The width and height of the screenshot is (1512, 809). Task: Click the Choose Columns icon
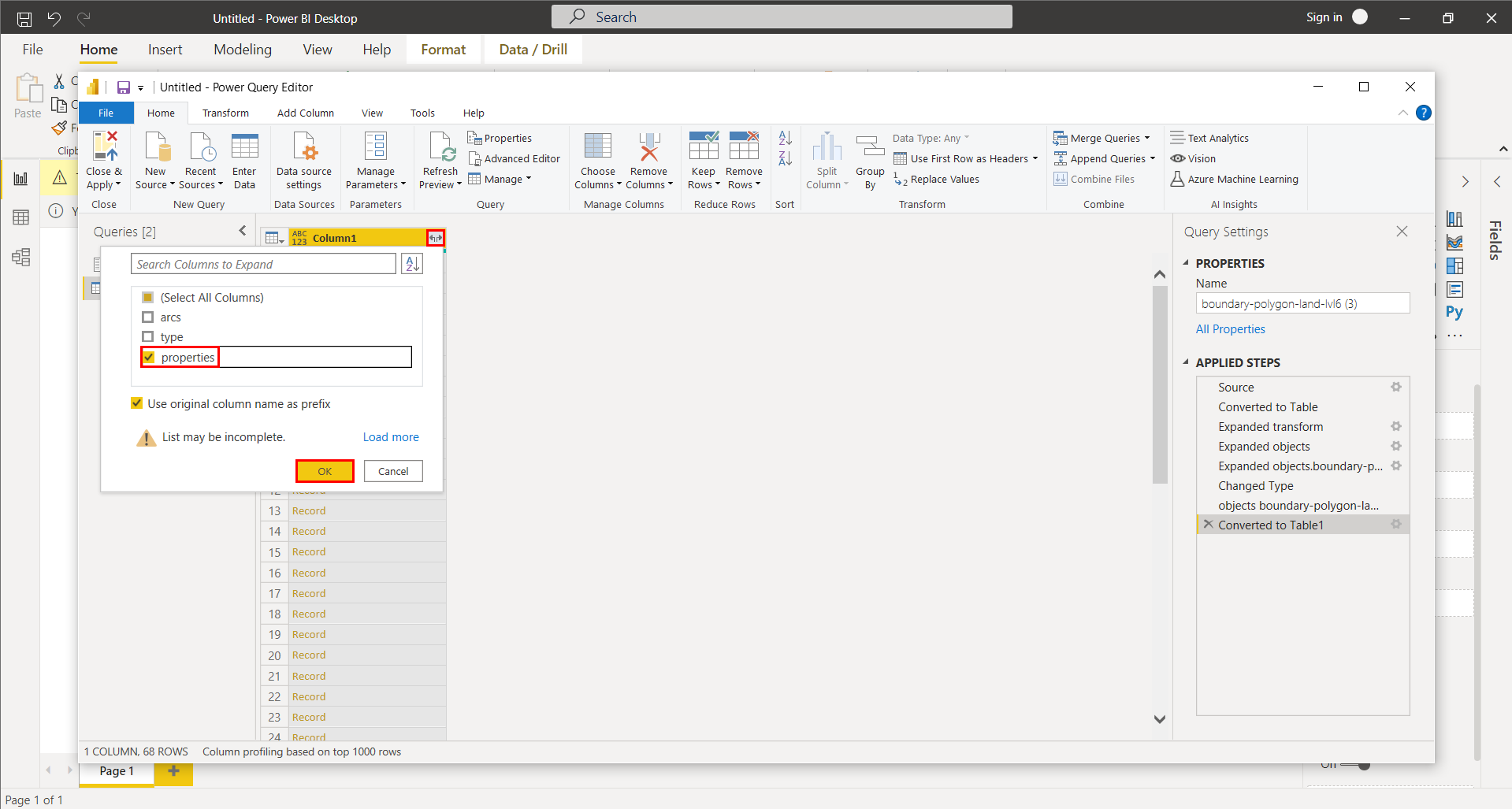click(x=597, y=147)
